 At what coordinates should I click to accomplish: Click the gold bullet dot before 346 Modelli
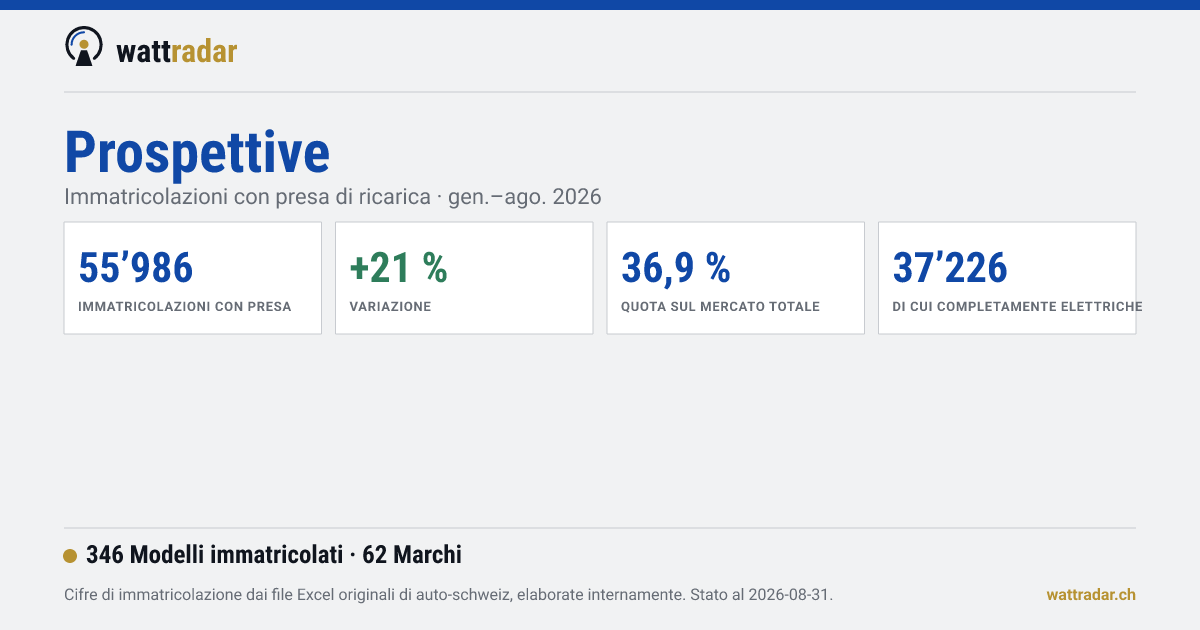coord(70,556)
